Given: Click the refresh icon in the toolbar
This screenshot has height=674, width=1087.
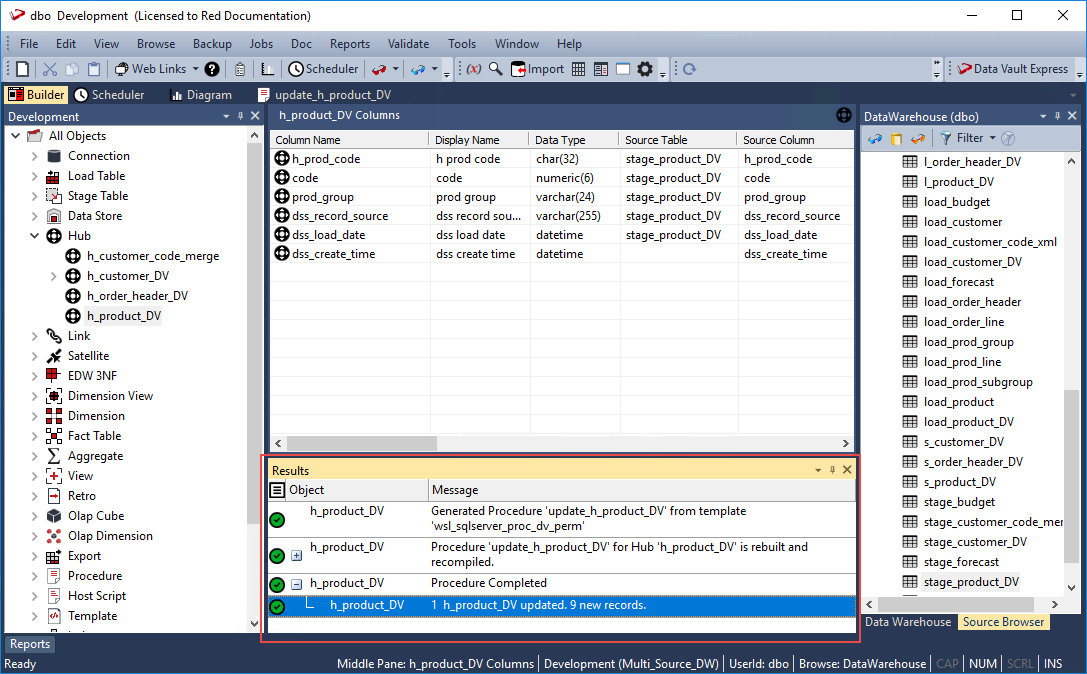Looking at the screenshot, I should [689, 69].
